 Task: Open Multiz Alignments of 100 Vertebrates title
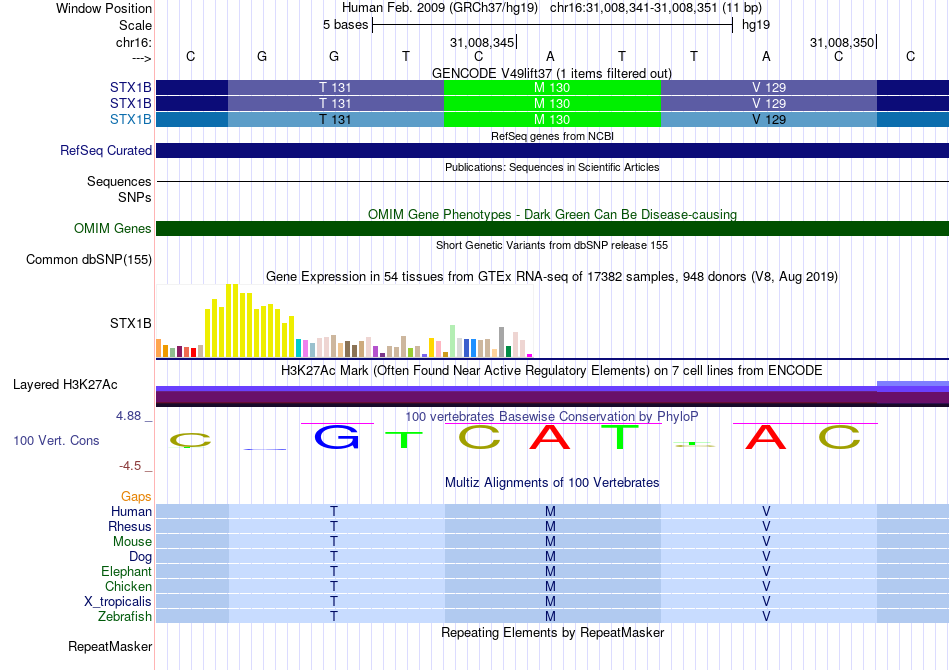(x=552, y=483)
